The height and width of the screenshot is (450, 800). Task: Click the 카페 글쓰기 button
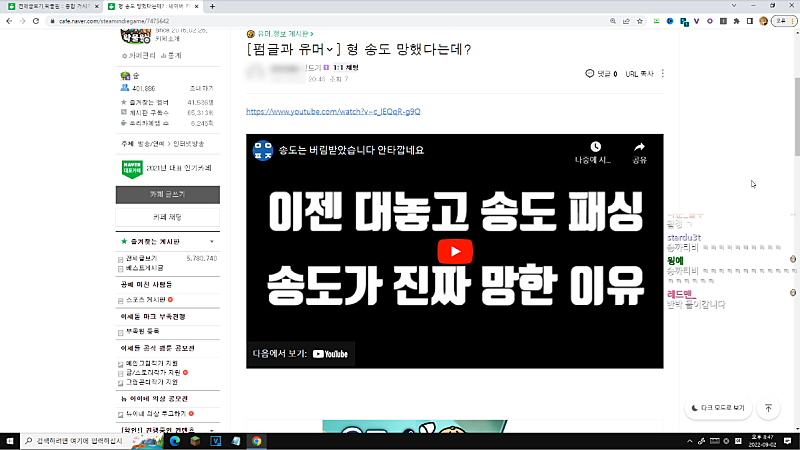[x=167, y=193]
